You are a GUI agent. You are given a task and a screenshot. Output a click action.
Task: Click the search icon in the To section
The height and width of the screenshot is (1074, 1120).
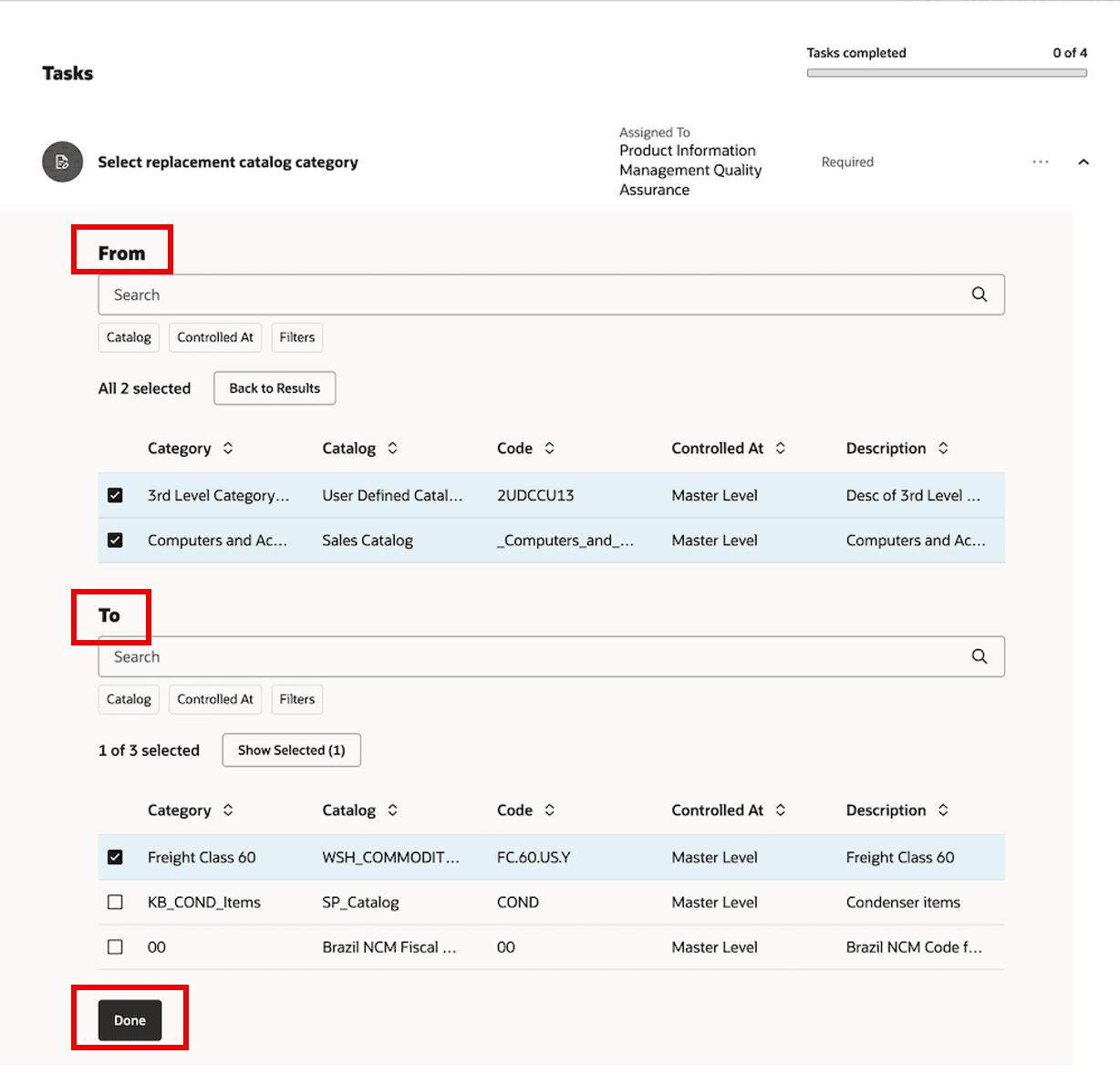click(x=980, y=656)
